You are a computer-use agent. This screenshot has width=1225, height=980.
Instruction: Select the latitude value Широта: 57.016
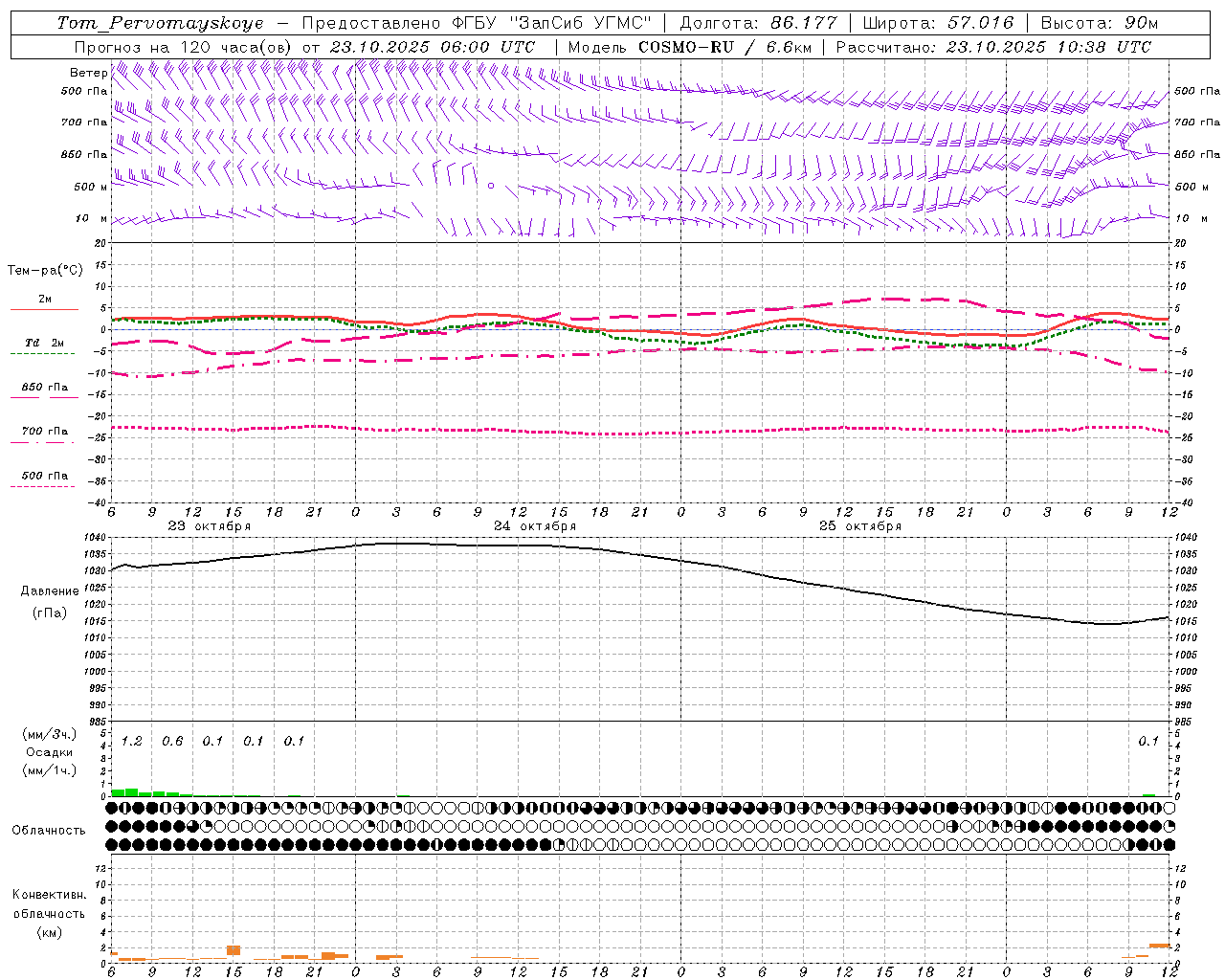point(938,23)
